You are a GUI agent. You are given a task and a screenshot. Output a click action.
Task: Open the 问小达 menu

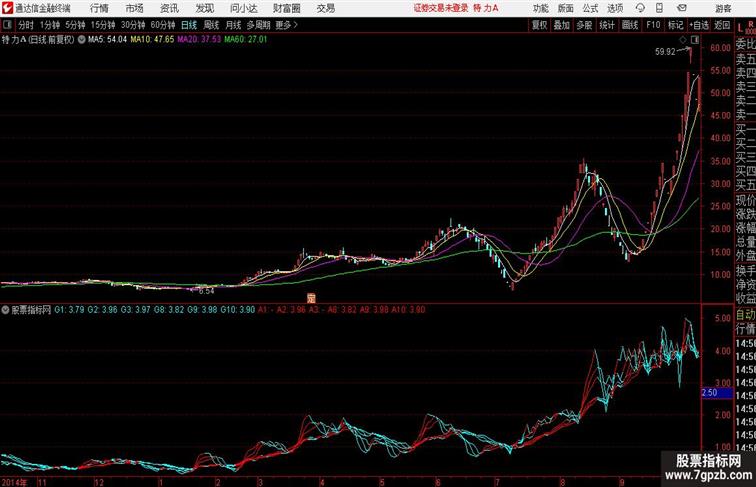(x=244, y=8)
